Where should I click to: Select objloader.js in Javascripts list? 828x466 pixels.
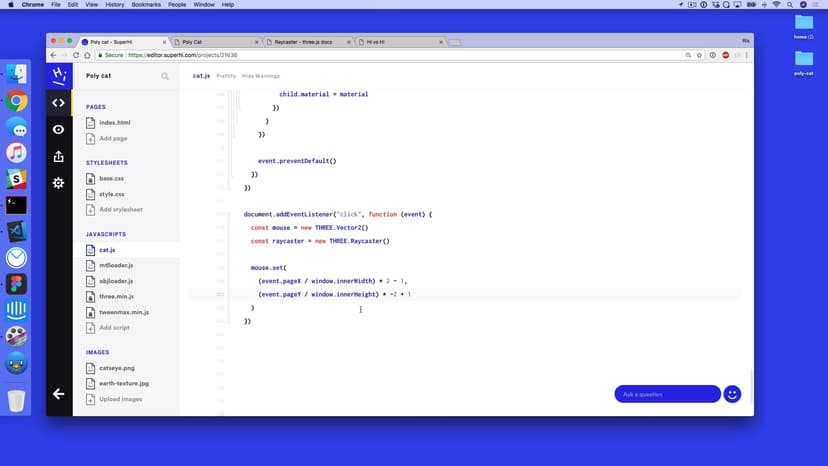[116, 281]
